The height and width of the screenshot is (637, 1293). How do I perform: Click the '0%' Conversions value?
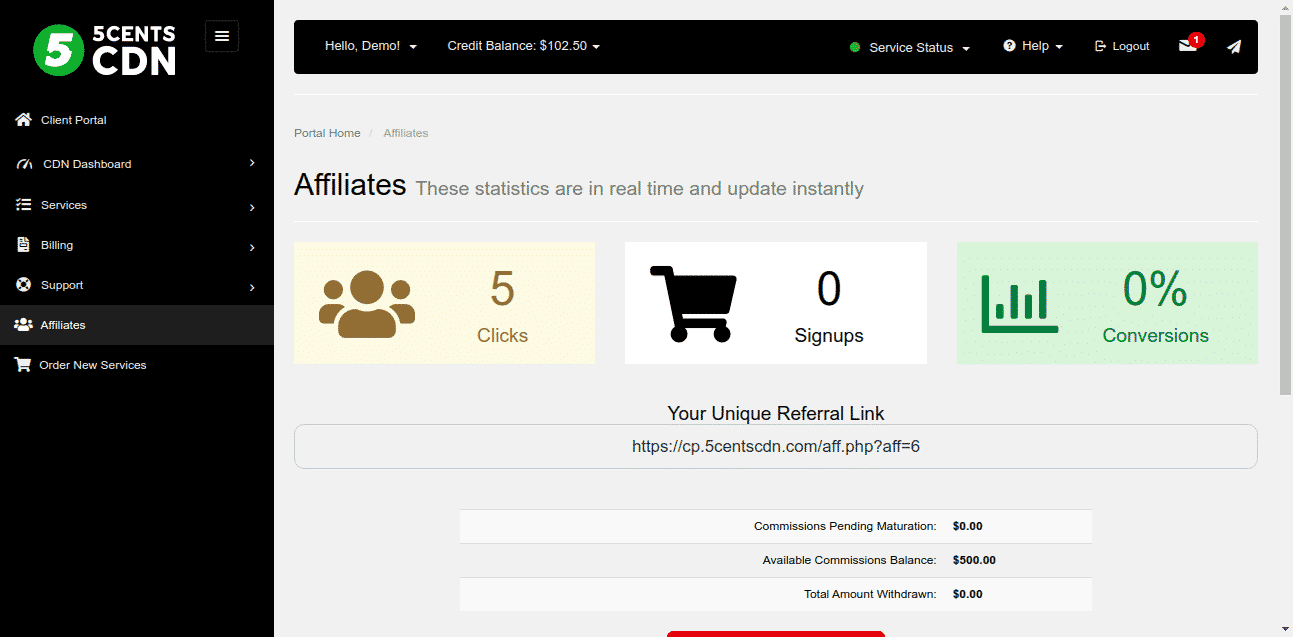(x=1155, y=289)
